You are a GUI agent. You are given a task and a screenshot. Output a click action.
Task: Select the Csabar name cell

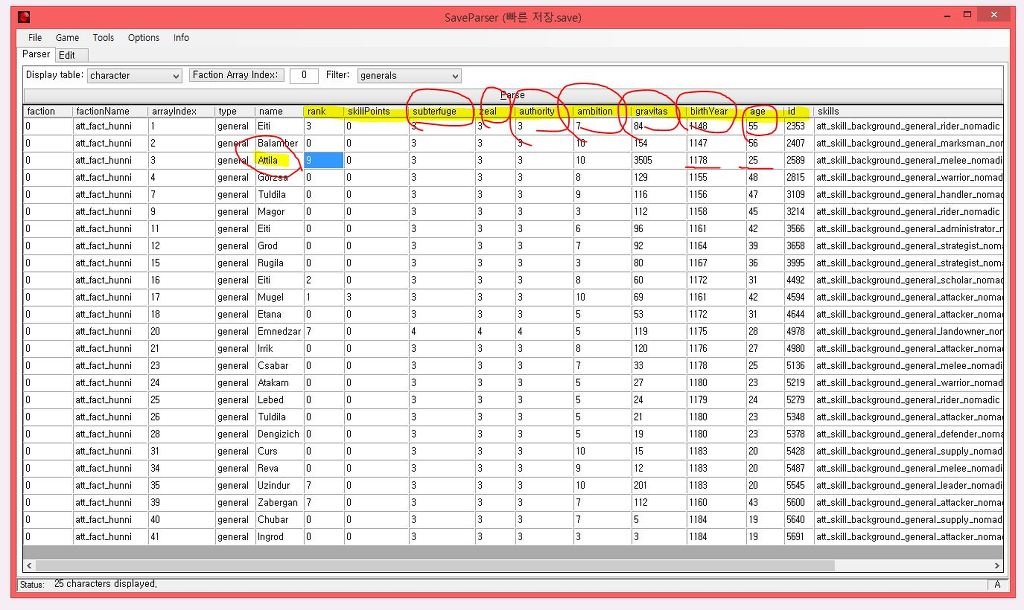pos(279,366)
